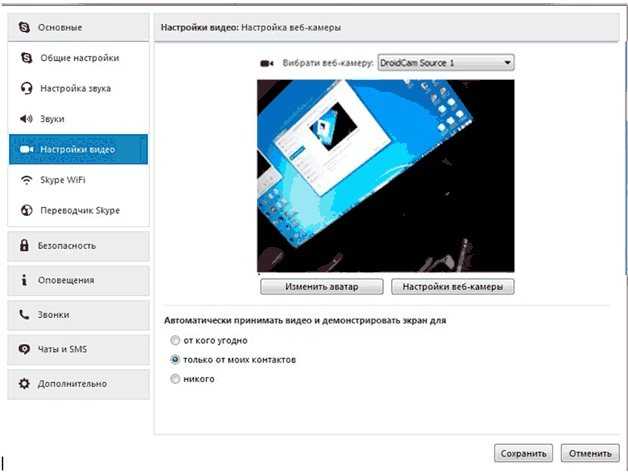
Task: Expand the Звонки section
Action: (x=78, y=314)
